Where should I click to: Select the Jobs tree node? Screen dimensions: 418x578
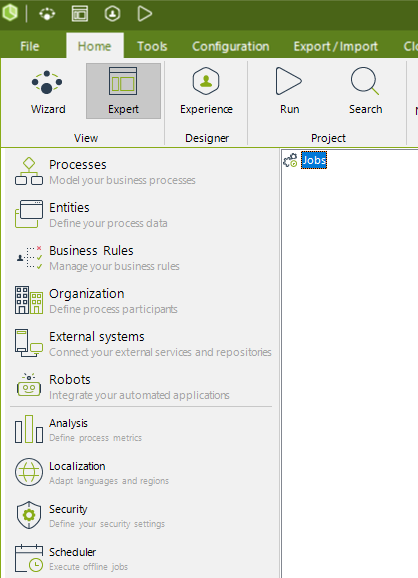pyautogui.click(x=314, y=160)
